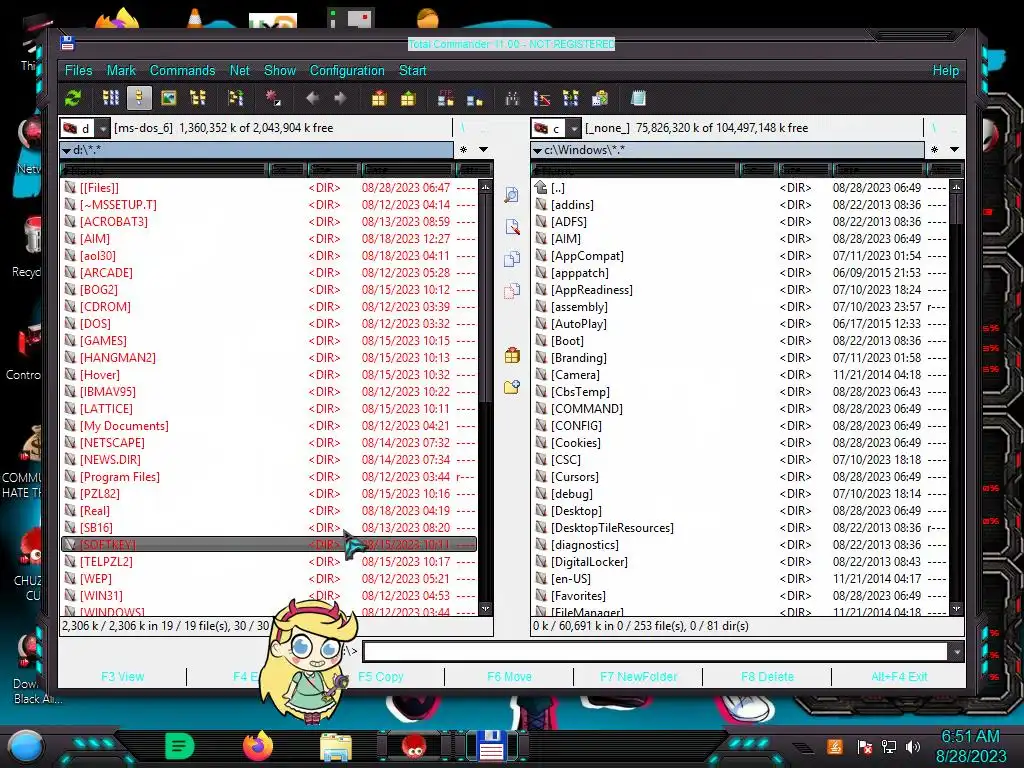Click the edit file icon in middle bar
This screenshot has height=768, width=1024.
coord(512,227)
